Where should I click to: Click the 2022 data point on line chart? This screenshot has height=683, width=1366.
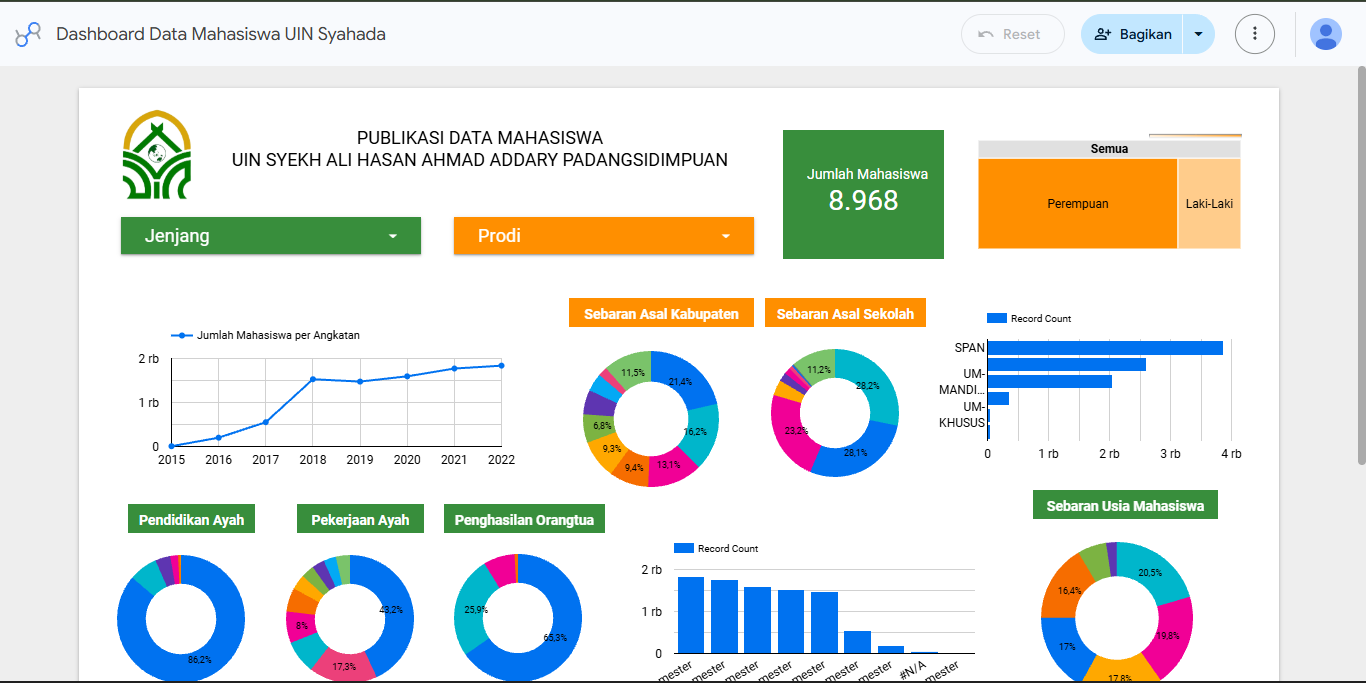(501, 365)
